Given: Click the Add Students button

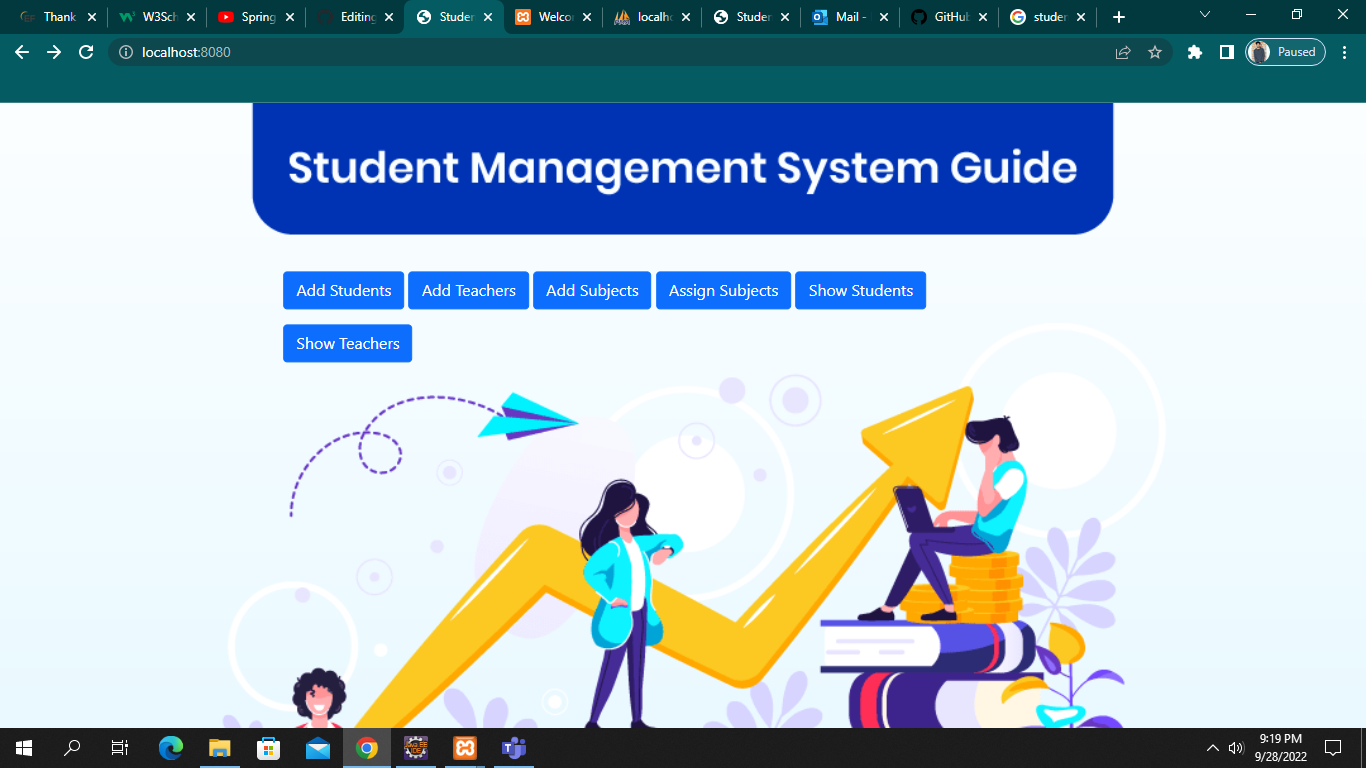Looking at the screenshot, I should (343, 290).
